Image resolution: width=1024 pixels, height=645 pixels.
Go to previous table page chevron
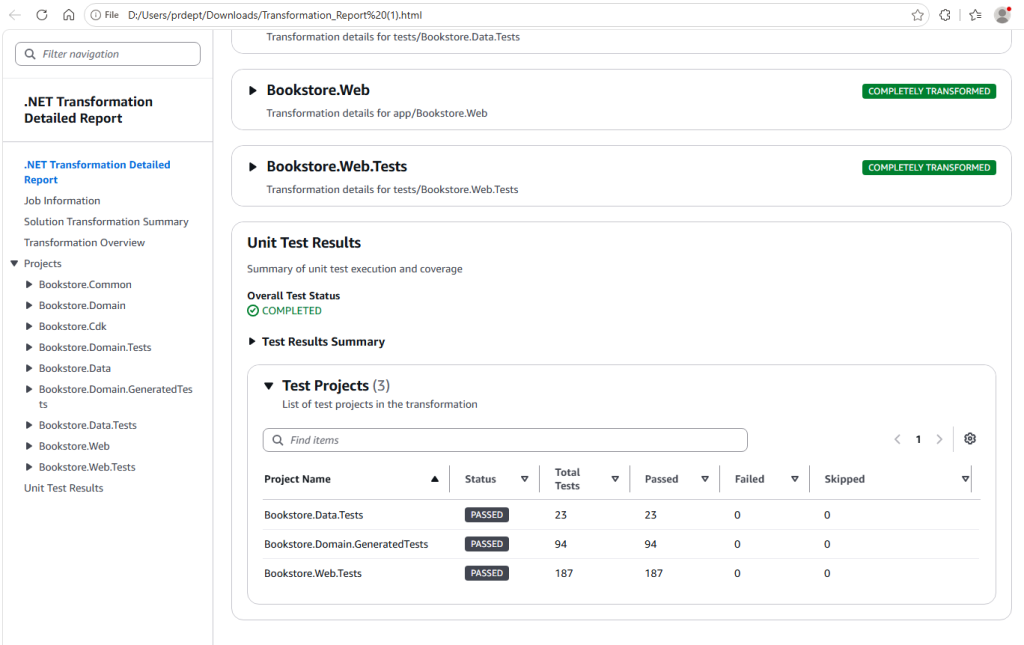pos(897,439)
